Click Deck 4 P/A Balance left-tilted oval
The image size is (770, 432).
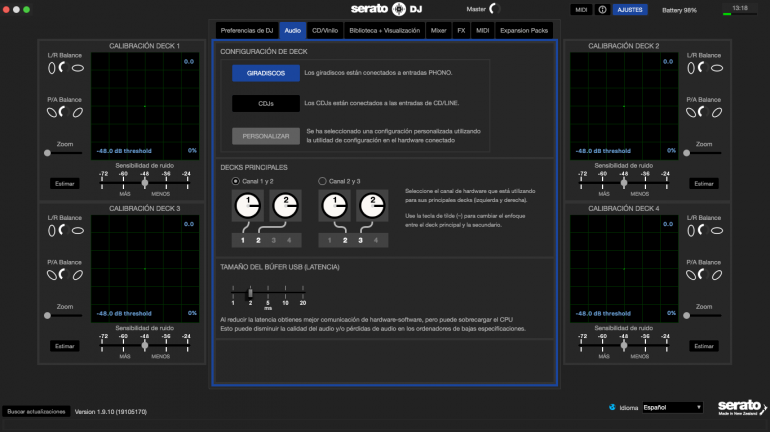pyautogui.click(x=691, y=275)
